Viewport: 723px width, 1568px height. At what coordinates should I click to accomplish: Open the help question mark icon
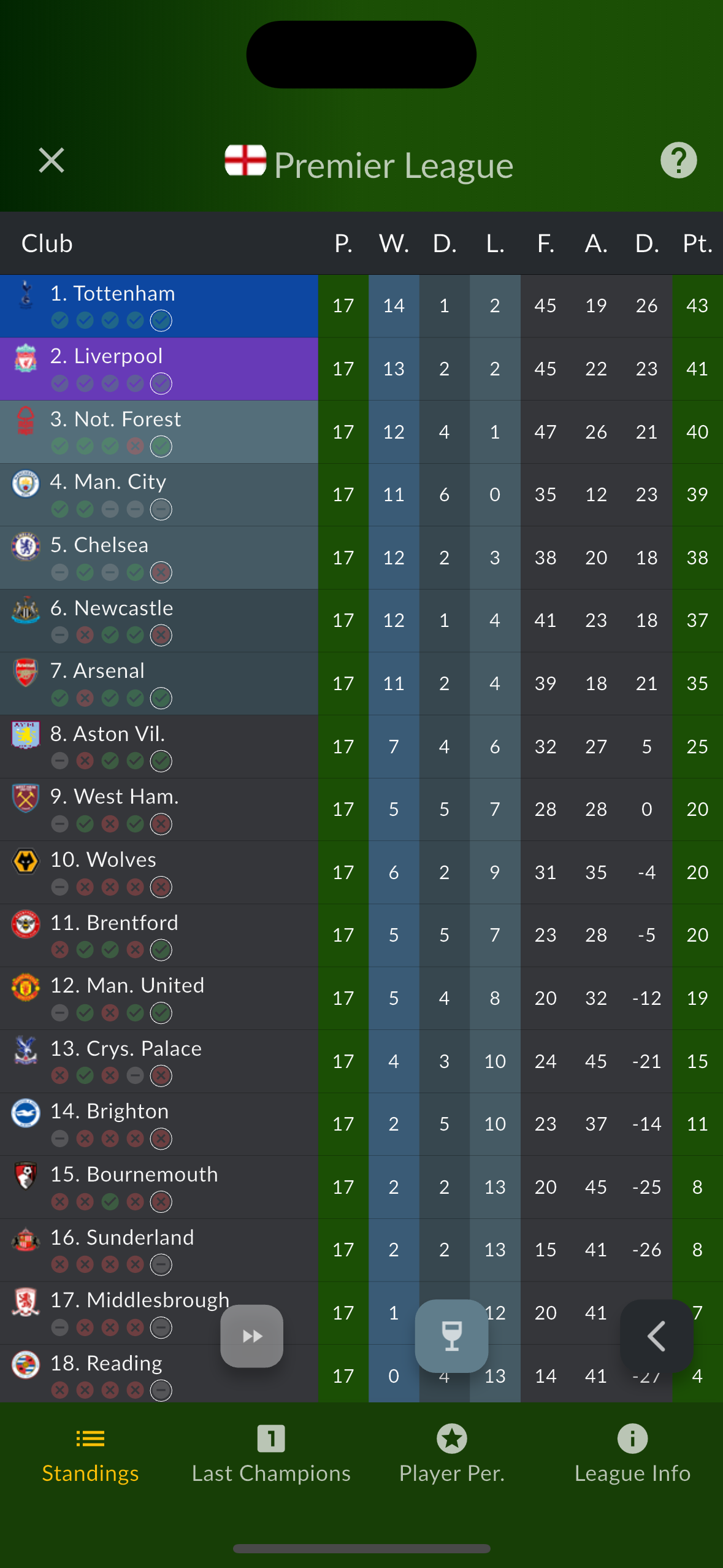(x=678, y=161)
